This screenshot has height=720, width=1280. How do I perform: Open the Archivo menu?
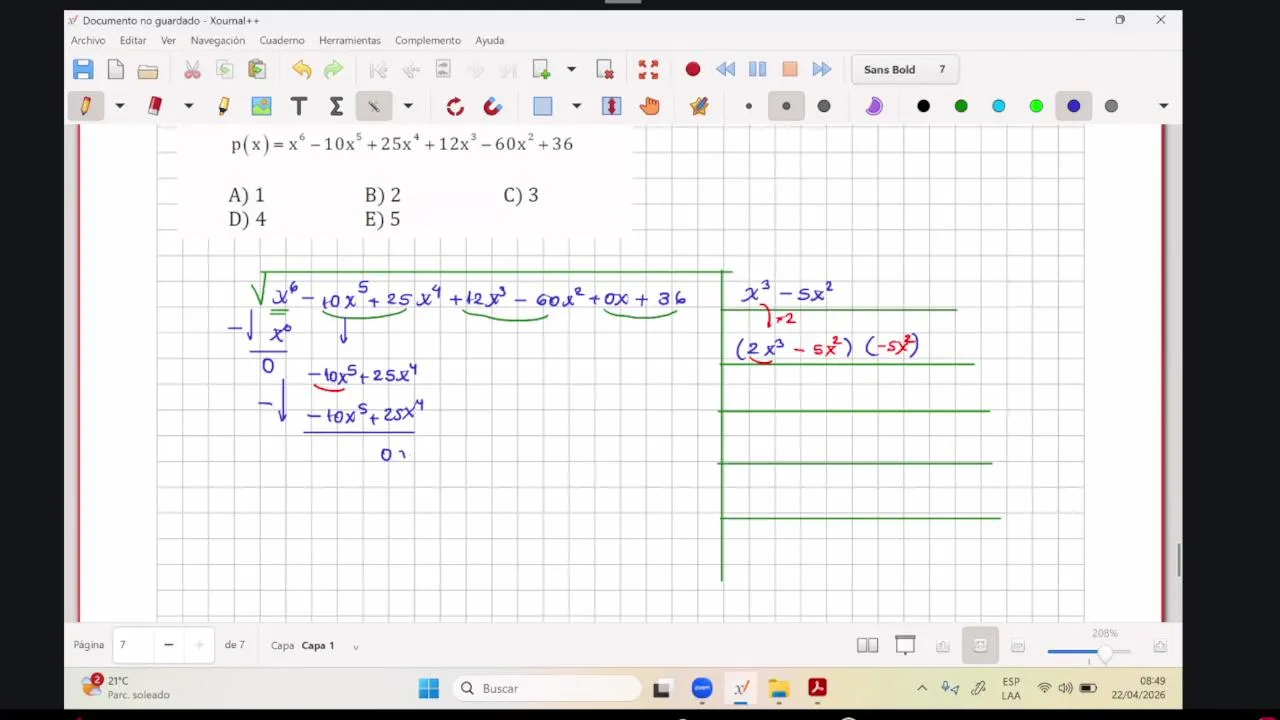[x=88, y=40]
